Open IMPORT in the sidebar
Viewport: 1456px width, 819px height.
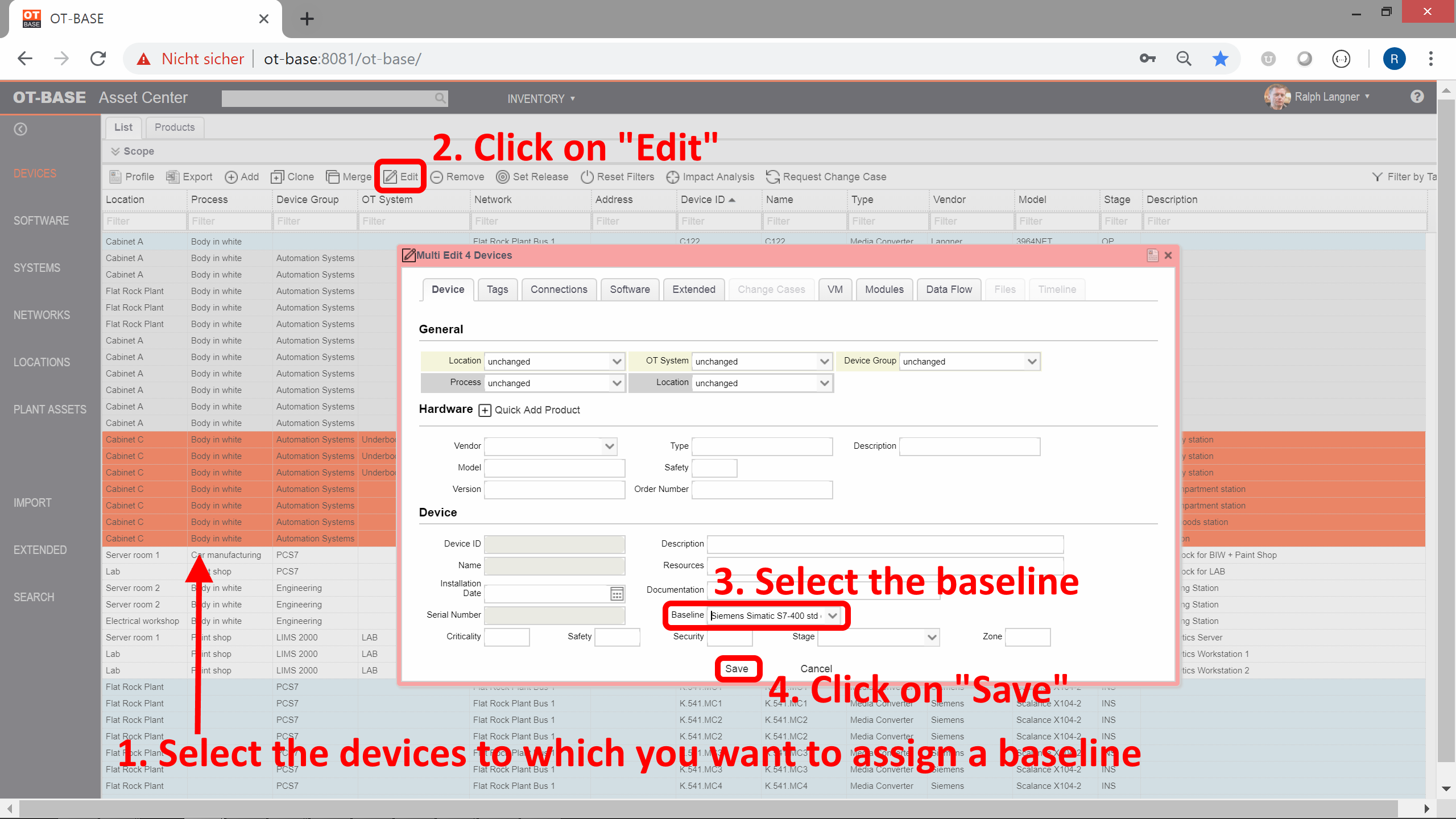(x=32, y=503)
